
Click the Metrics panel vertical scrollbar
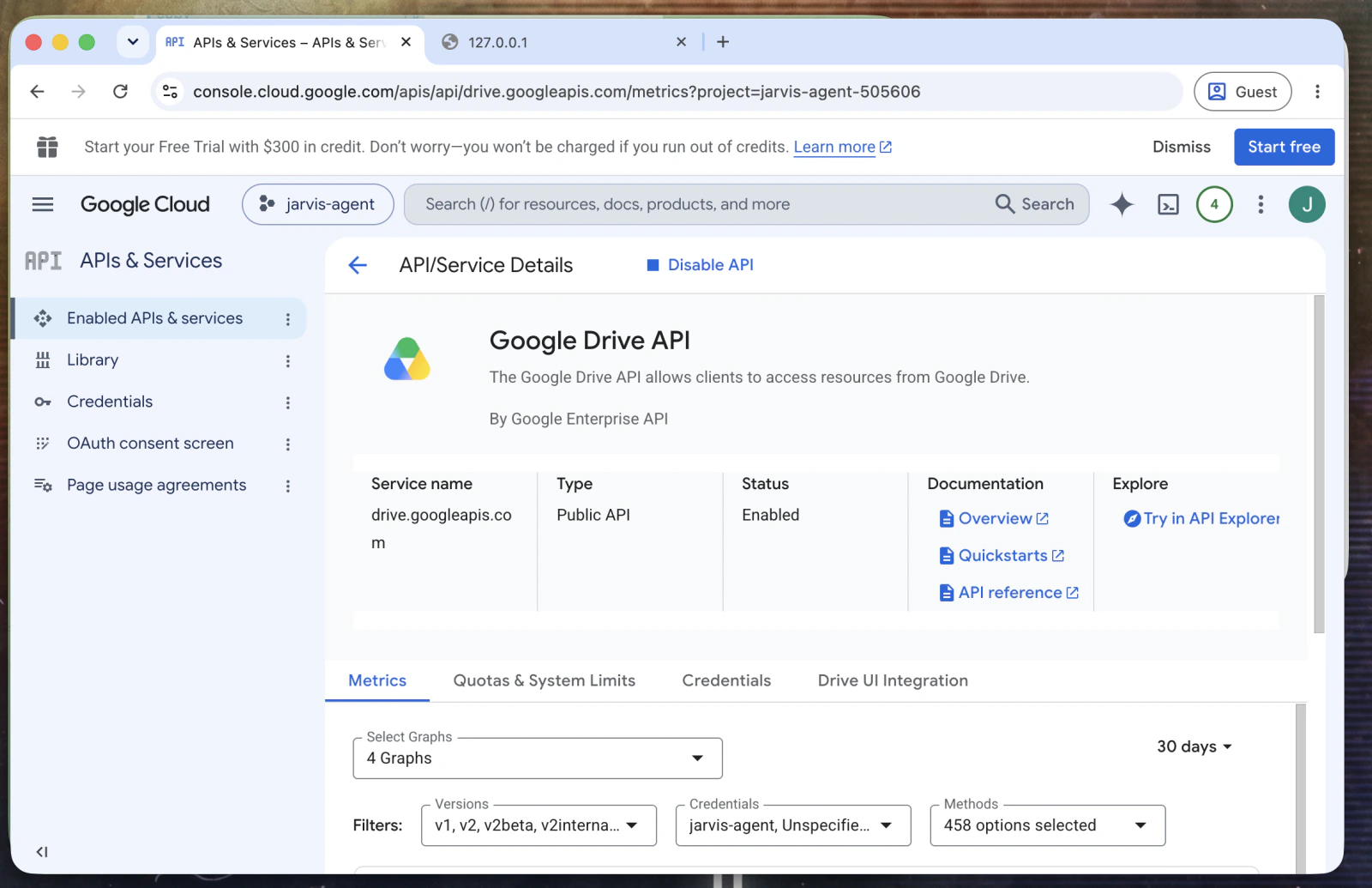coord(1301,789)
